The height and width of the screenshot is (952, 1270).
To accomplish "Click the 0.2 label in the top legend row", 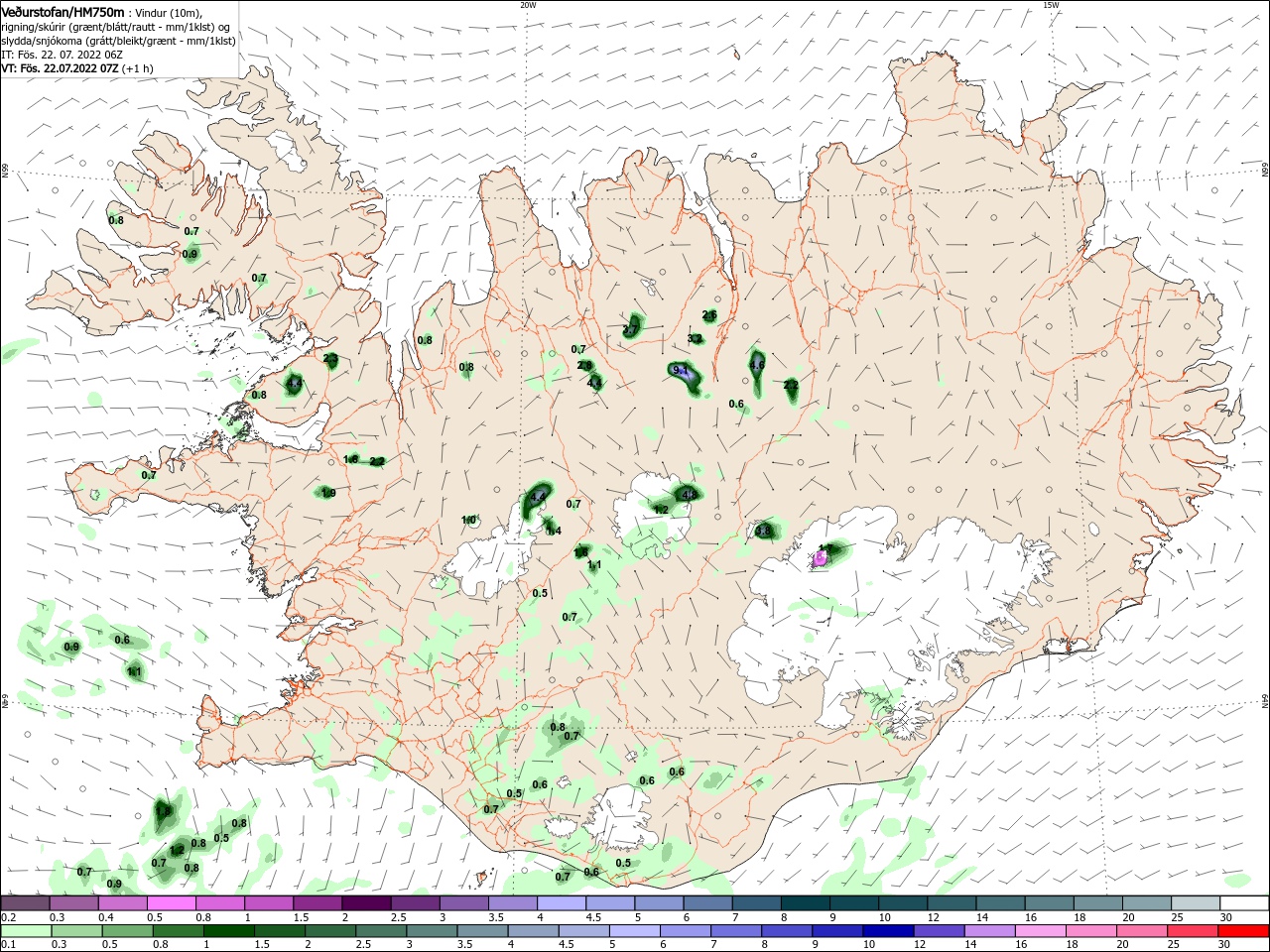I will [8, 917].
